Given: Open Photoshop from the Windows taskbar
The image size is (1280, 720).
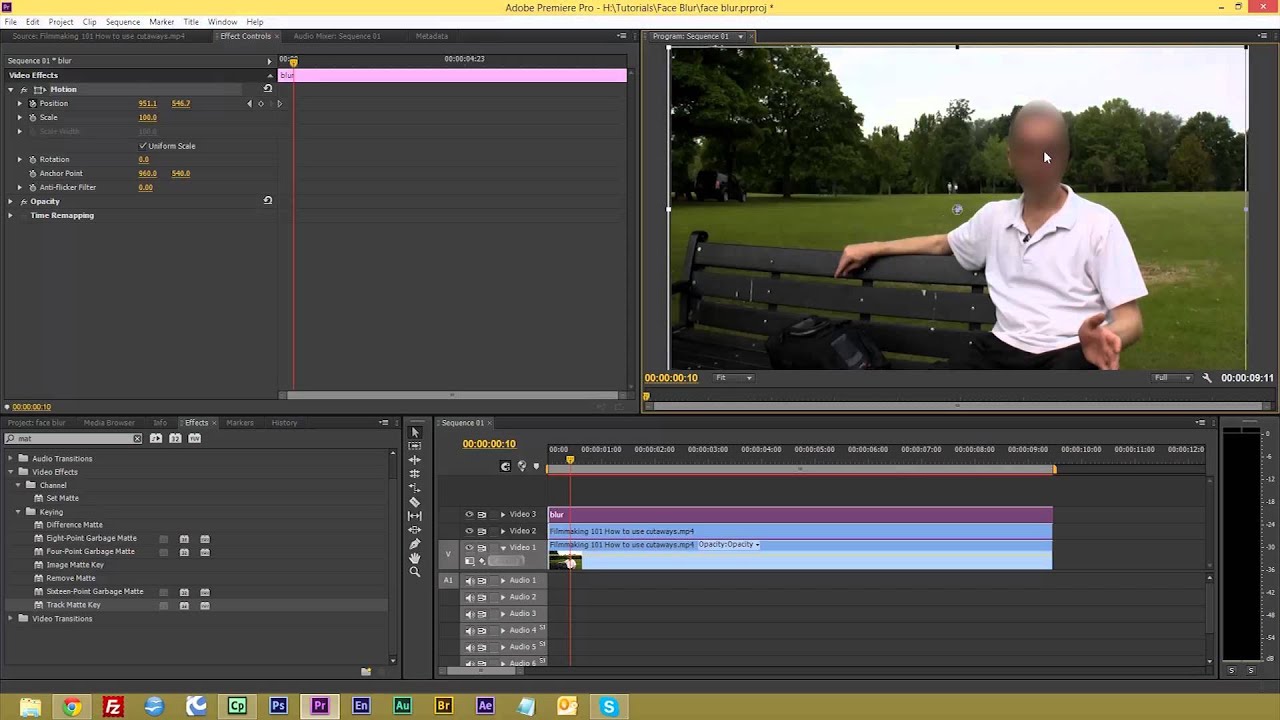Looking at the screenshot, I should (x=278, y=706).
